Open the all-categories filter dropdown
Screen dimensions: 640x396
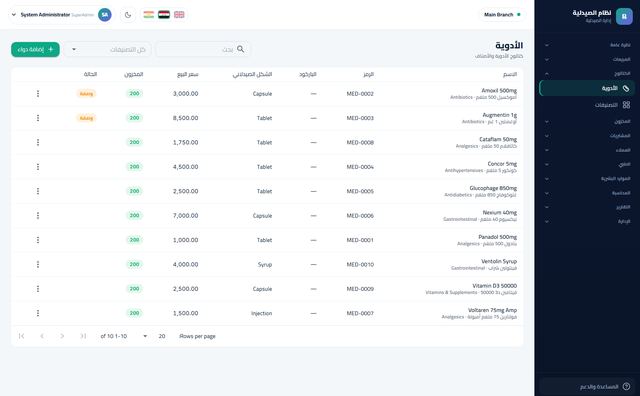tap(108, 49)
